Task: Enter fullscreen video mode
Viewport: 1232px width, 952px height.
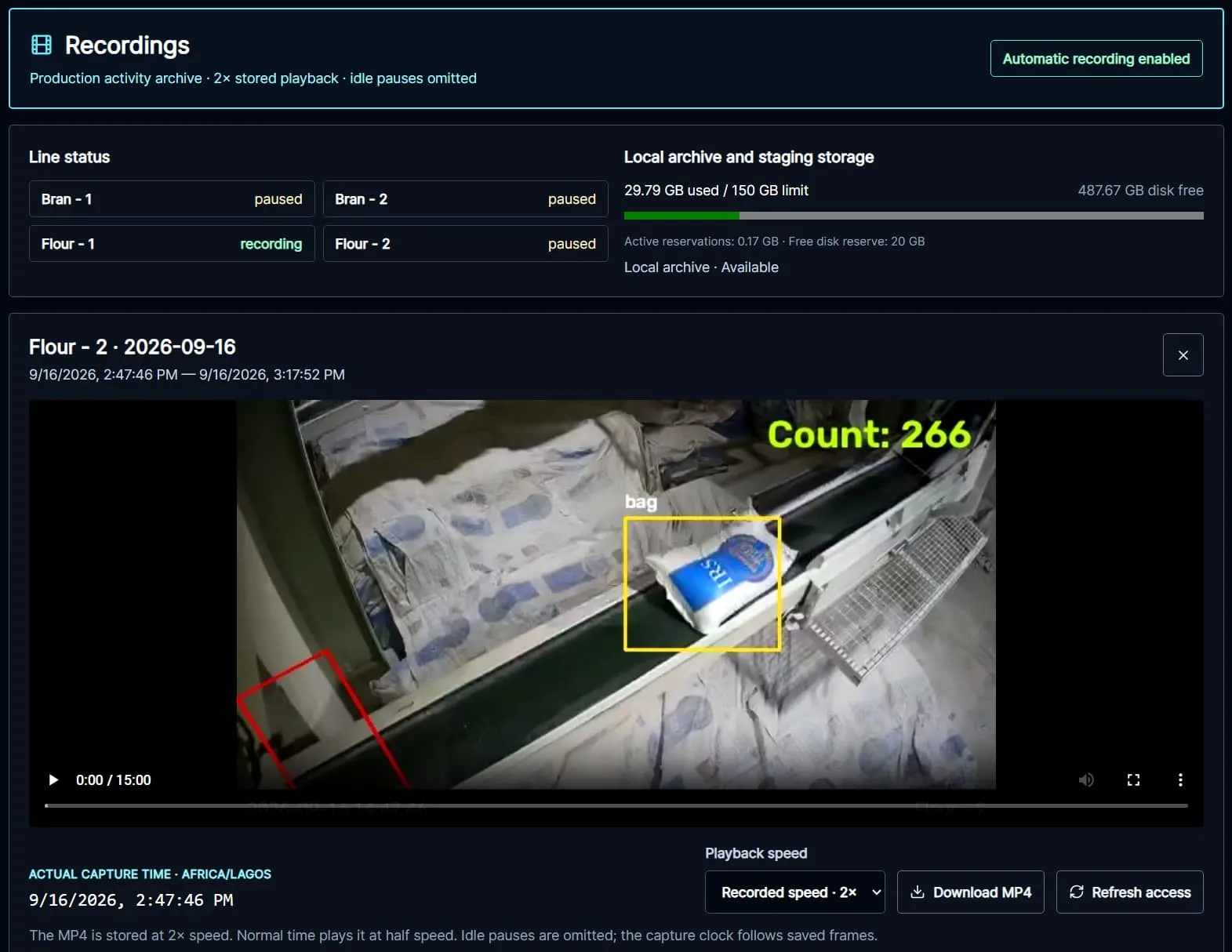Action: click(x=1133, y=780)
